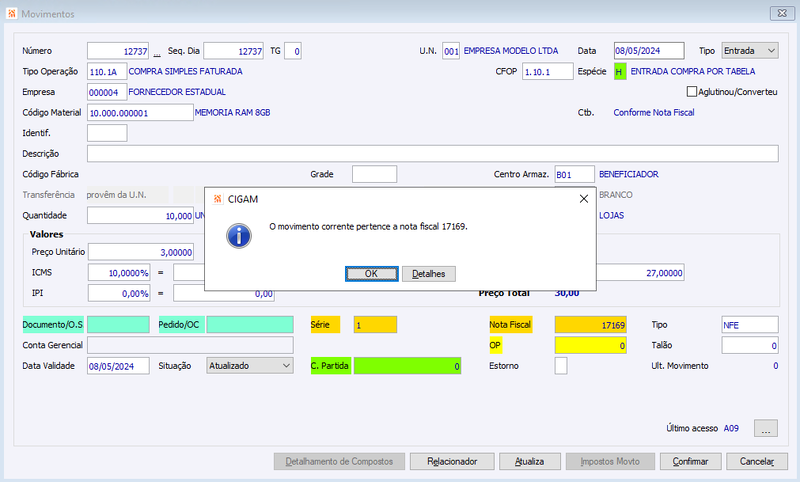Click the EMPRESA MODELO LTDA text

coord(511,51)
